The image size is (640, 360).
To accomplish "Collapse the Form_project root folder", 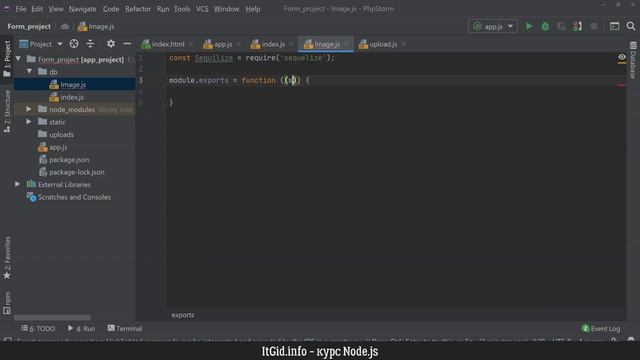I will coord(18,59).
